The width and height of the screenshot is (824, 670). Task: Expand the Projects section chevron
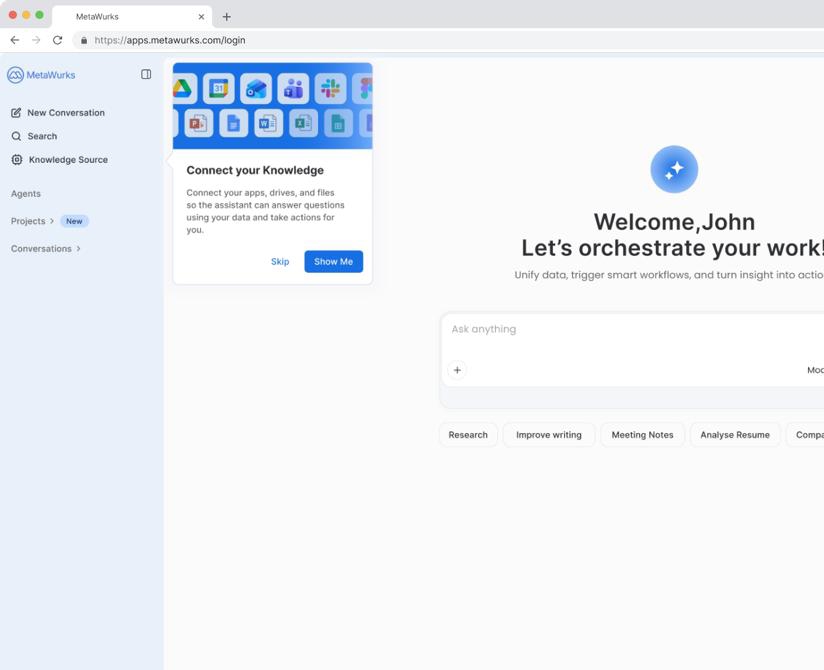pos(52,221)
